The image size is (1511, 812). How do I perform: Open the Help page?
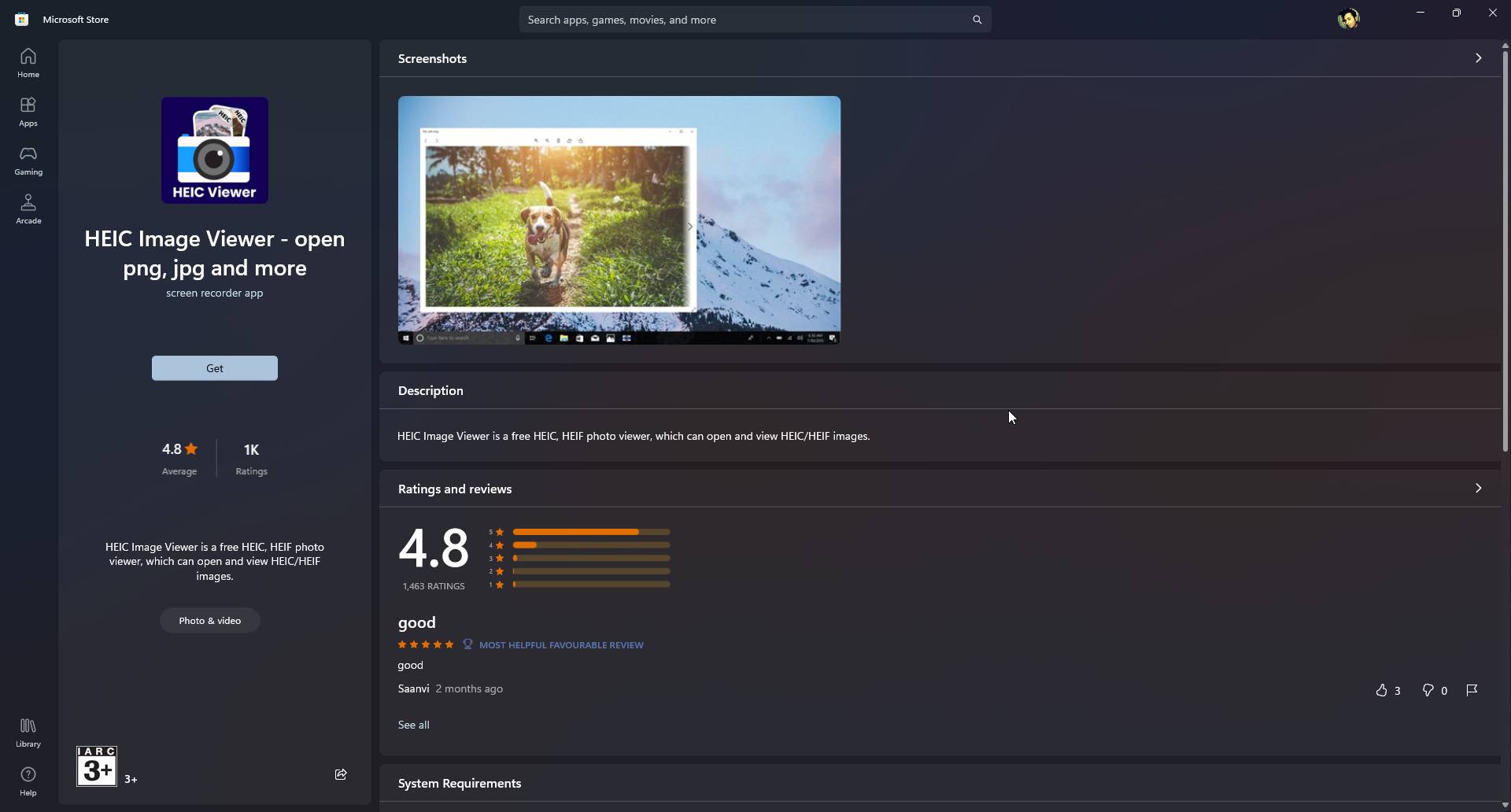click(x=28, y=781)
